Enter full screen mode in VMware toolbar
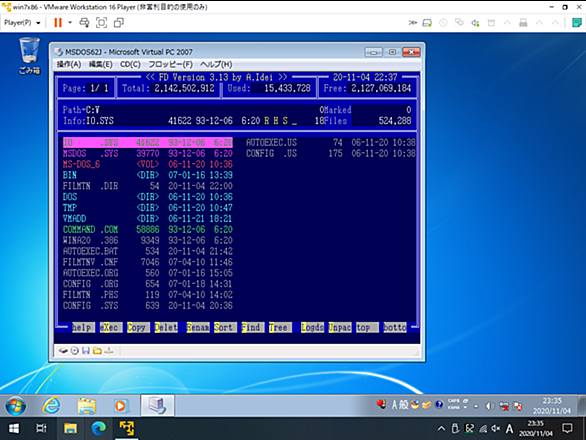 101,23
